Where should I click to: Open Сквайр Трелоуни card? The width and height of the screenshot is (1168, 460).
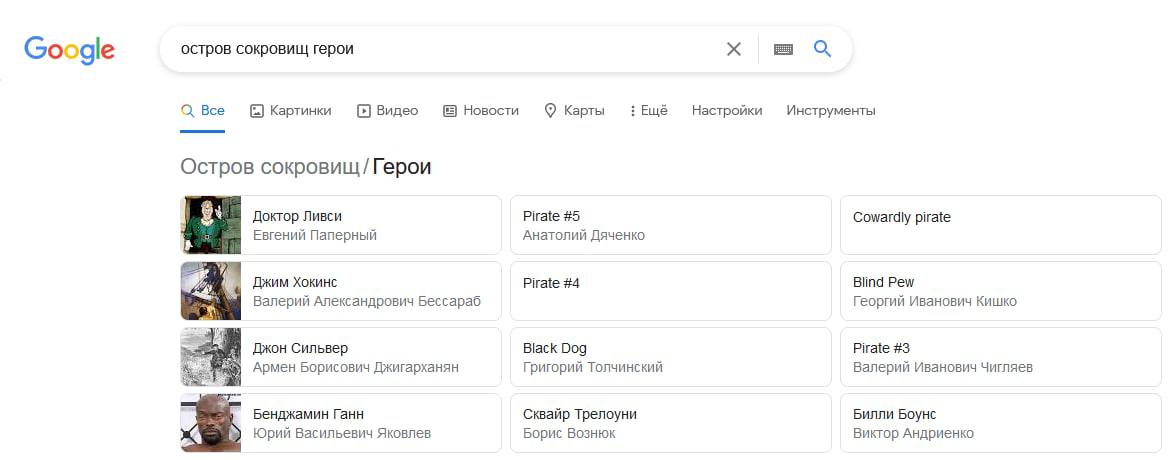pos(670,423)
